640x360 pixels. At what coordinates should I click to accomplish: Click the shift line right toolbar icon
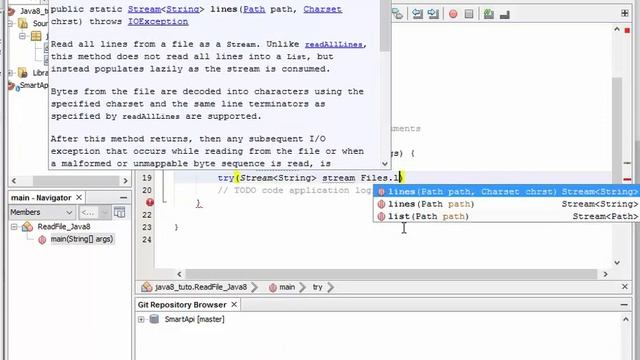pos(433,14)
